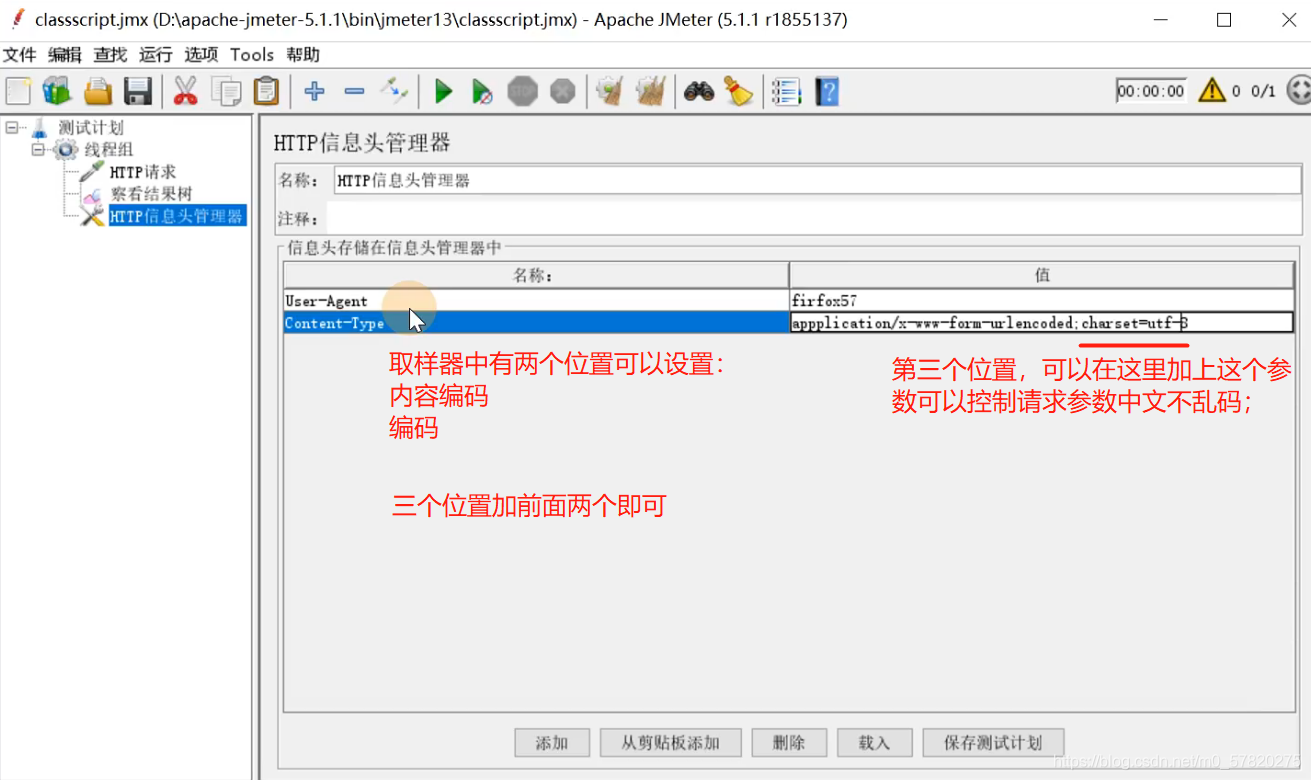
Task: Click the 添加 button
Action: click(552, 743)
